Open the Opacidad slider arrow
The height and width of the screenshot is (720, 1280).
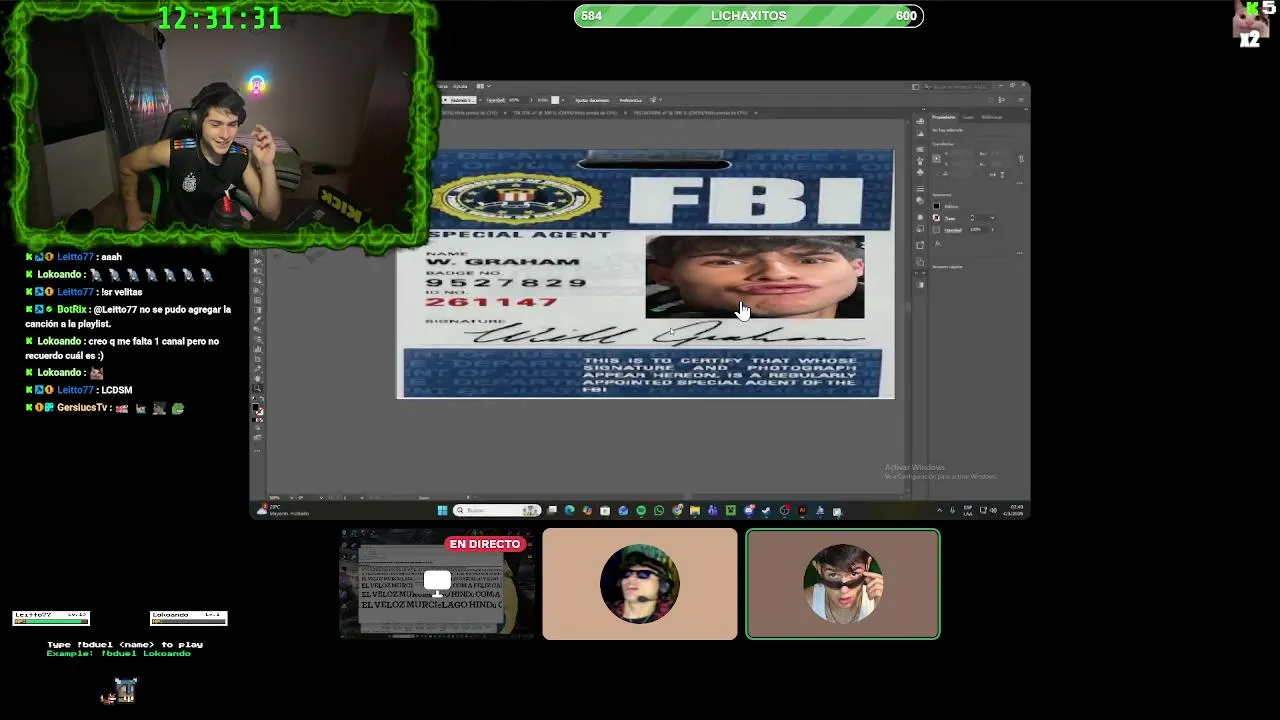coord(993,229)
